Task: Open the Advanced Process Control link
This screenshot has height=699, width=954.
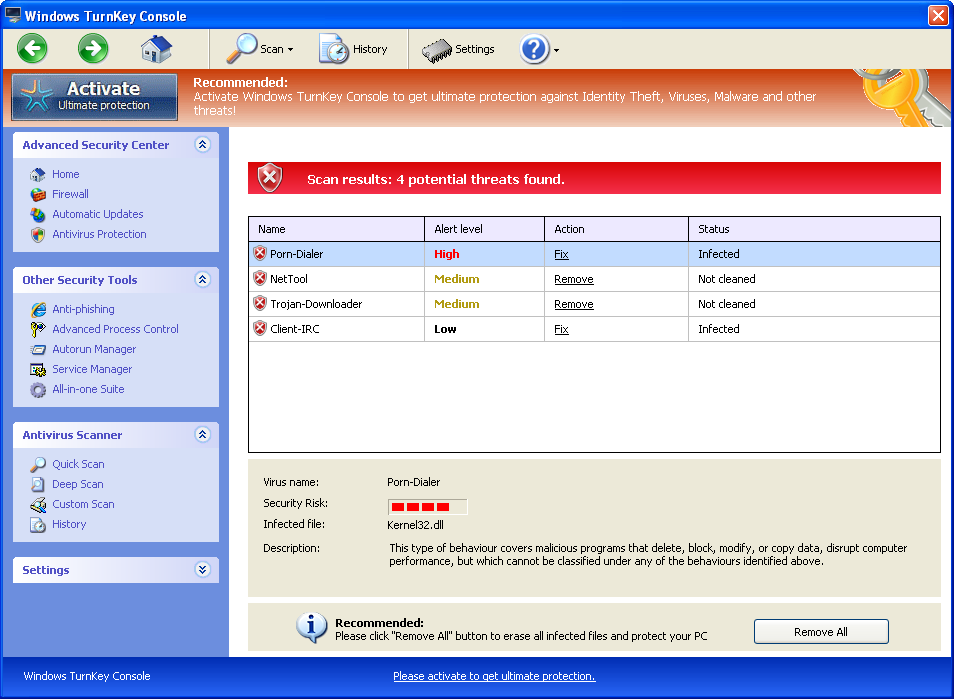Action: tap(116, 329)
